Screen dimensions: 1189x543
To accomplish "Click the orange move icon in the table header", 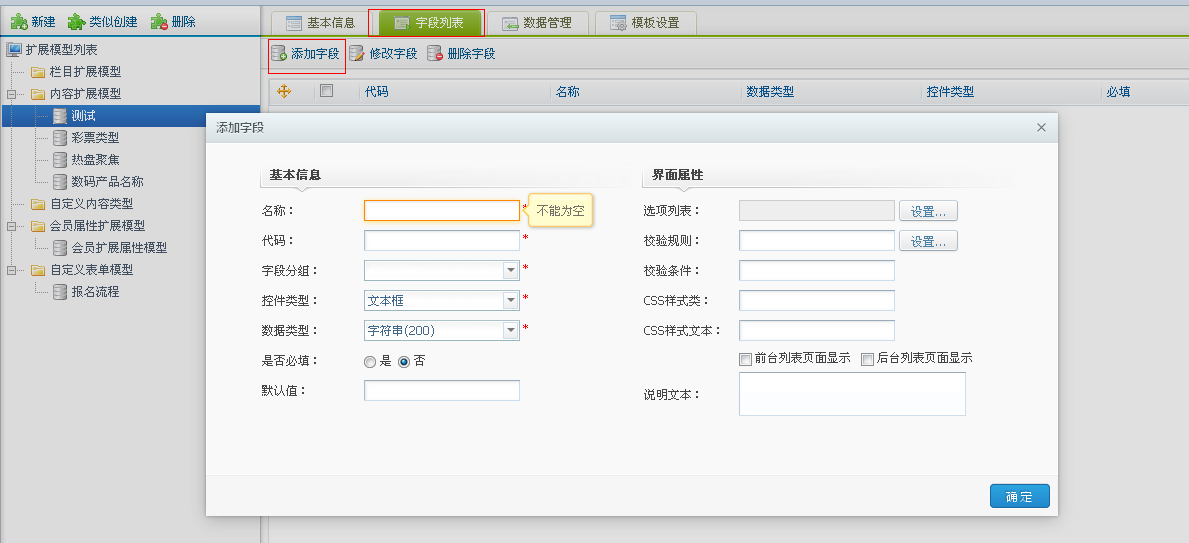I will (x=283, y=91).
